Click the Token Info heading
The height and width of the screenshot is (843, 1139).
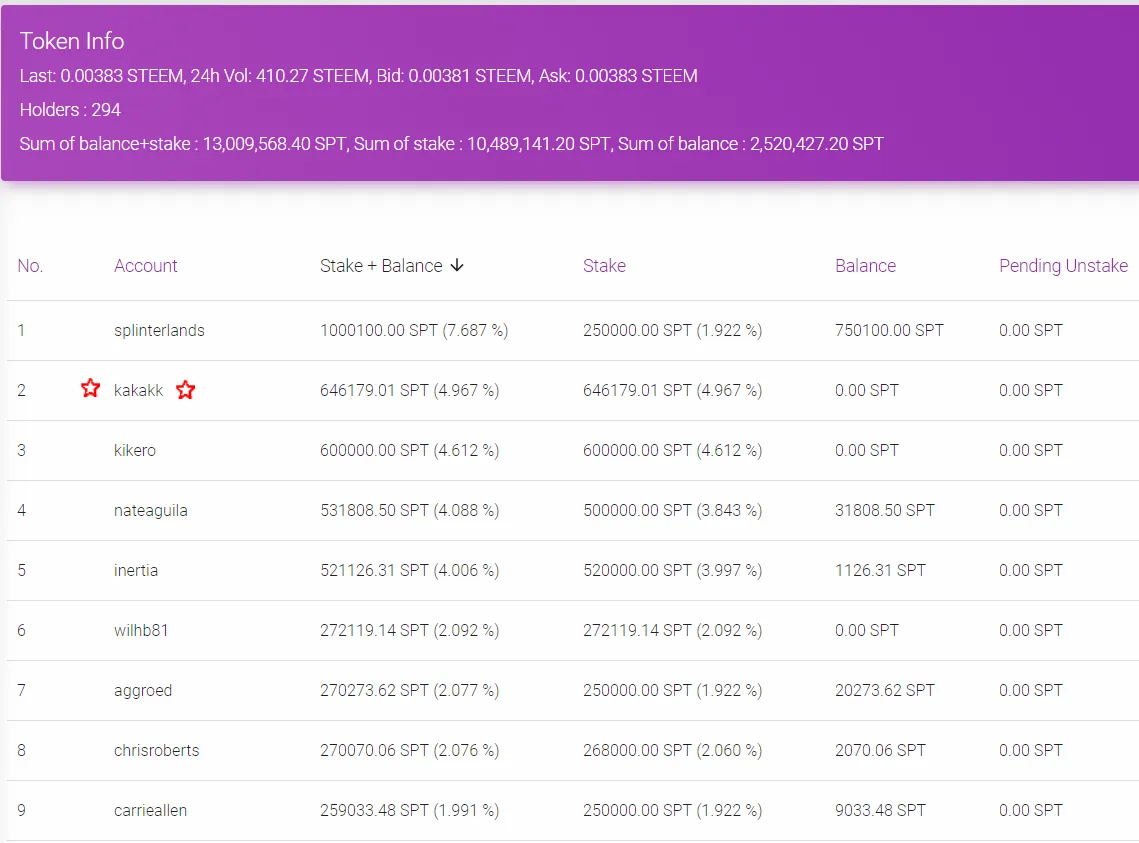pyautogui.click(x=72, y=41)
